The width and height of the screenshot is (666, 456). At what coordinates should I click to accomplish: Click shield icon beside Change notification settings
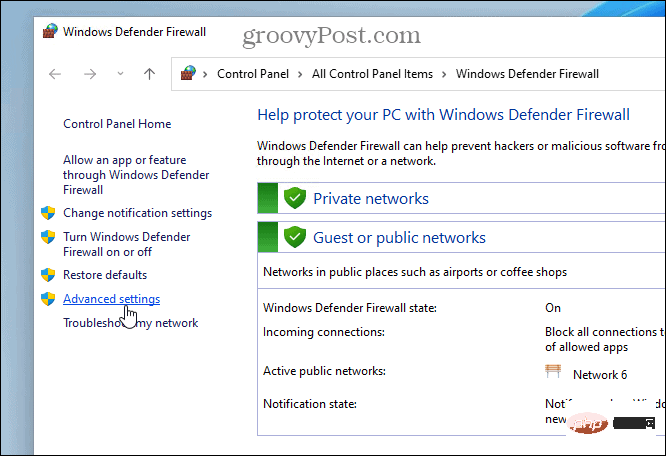pyautogui.click(x=48, y=213)
